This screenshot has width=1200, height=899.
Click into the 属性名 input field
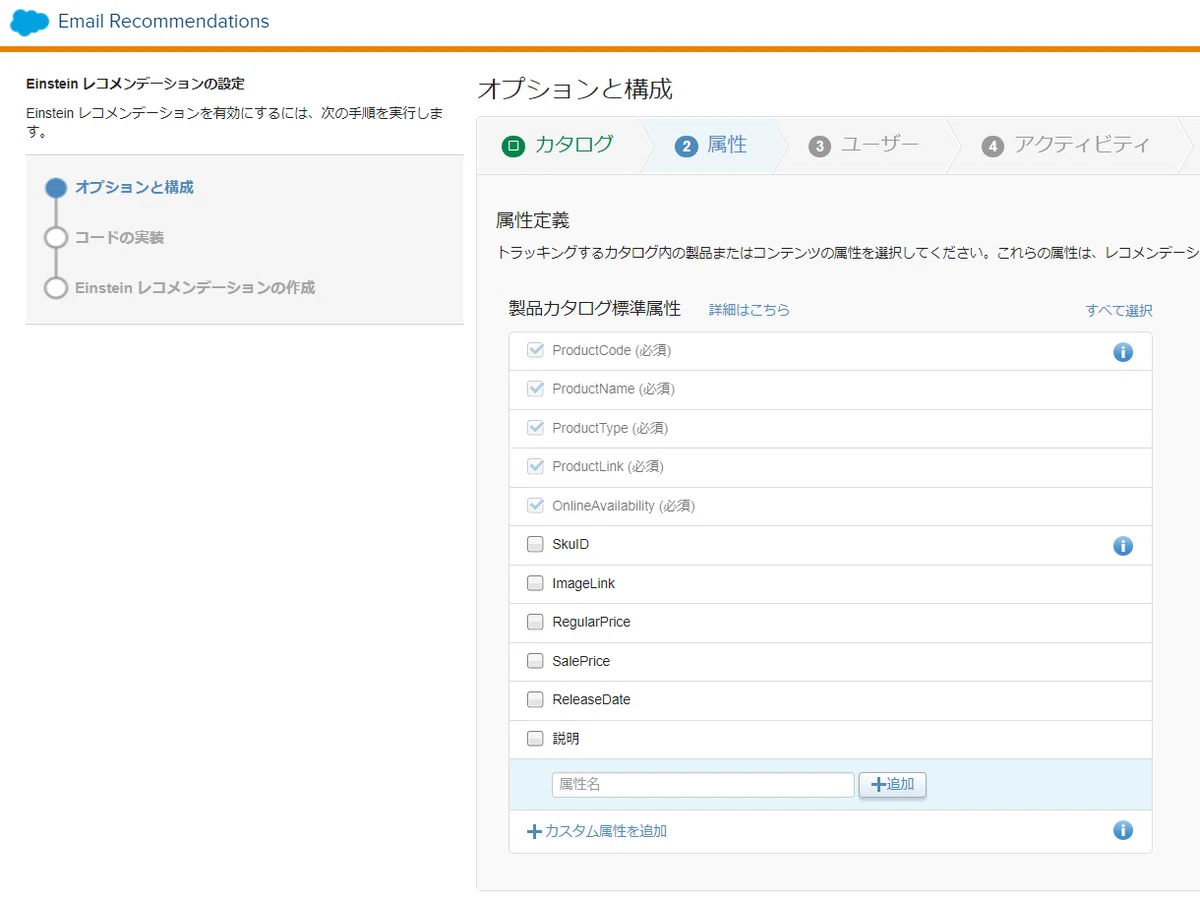[x=703, y=785]
